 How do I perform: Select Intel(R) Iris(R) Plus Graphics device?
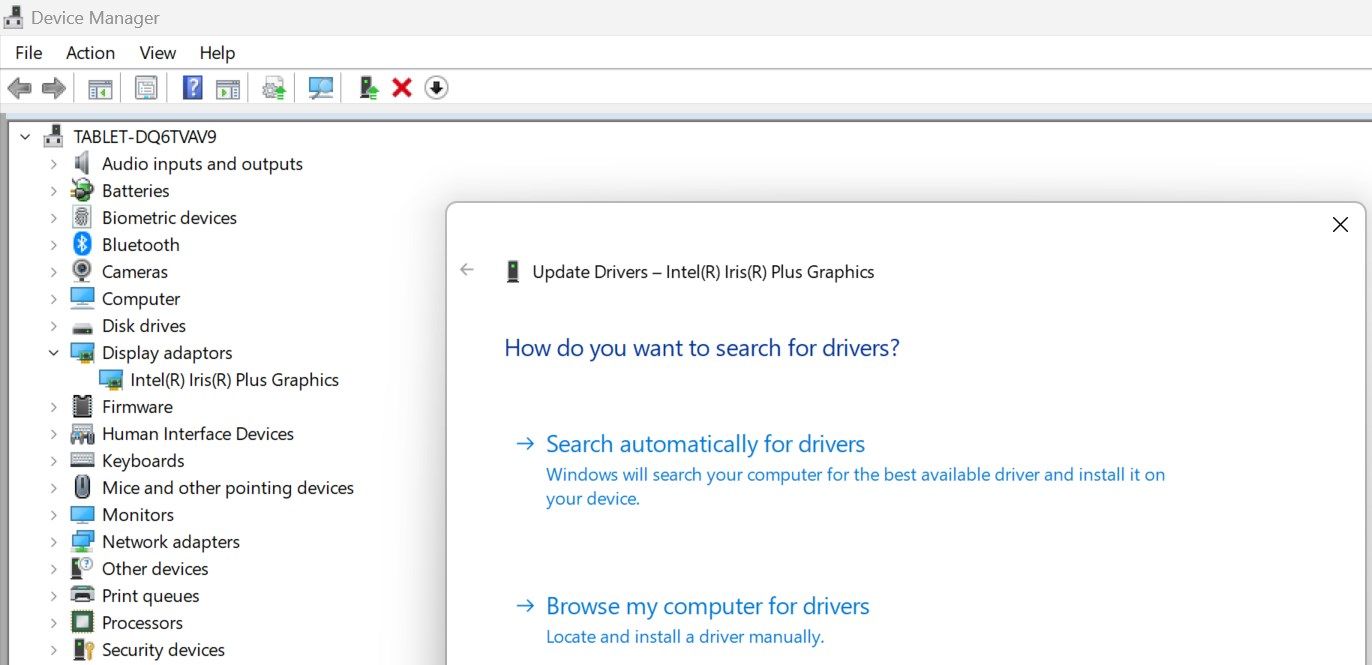click(234, 379)
